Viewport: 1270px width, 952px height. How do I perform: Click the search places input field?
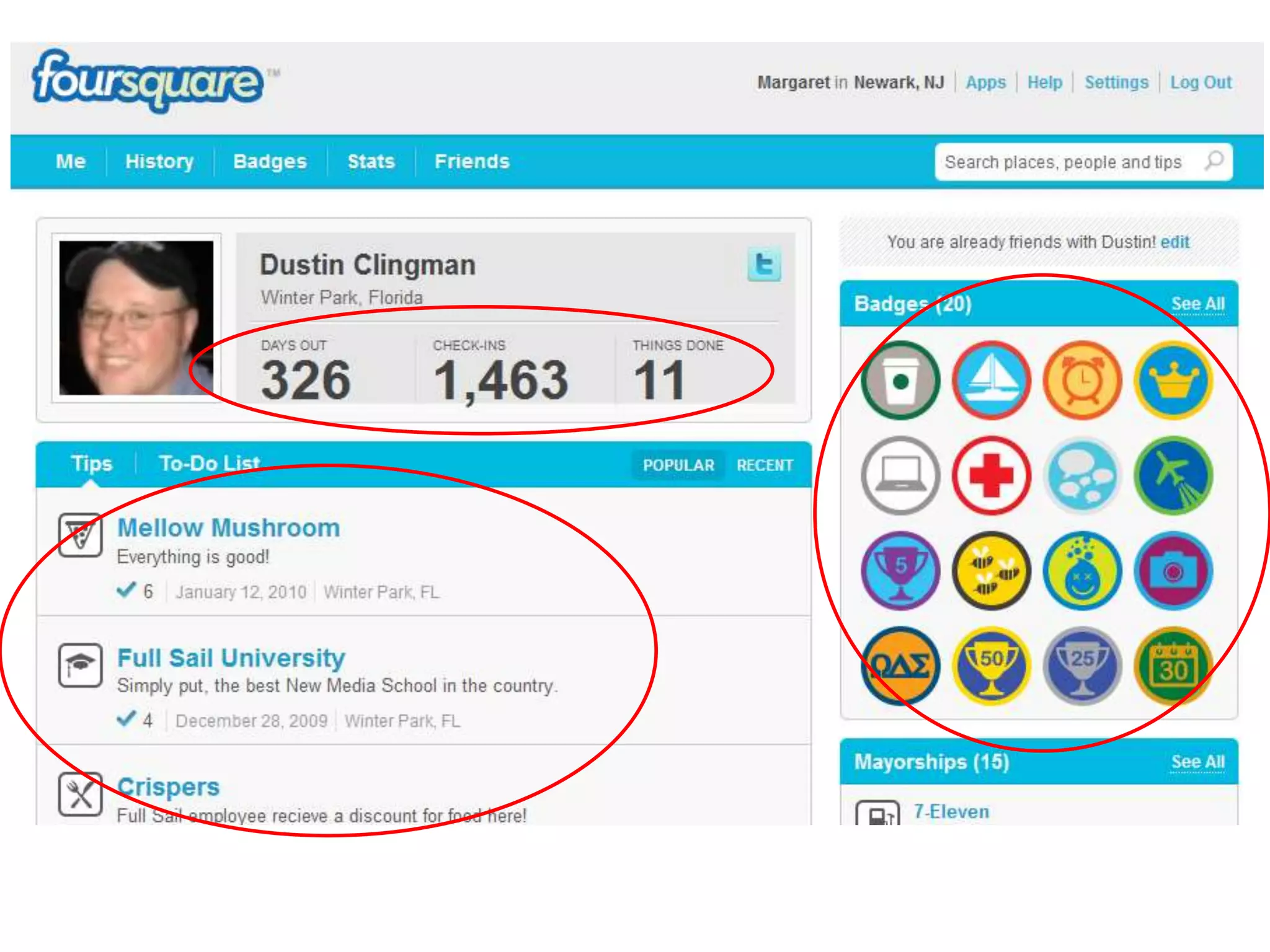(x=1063, y=162)
